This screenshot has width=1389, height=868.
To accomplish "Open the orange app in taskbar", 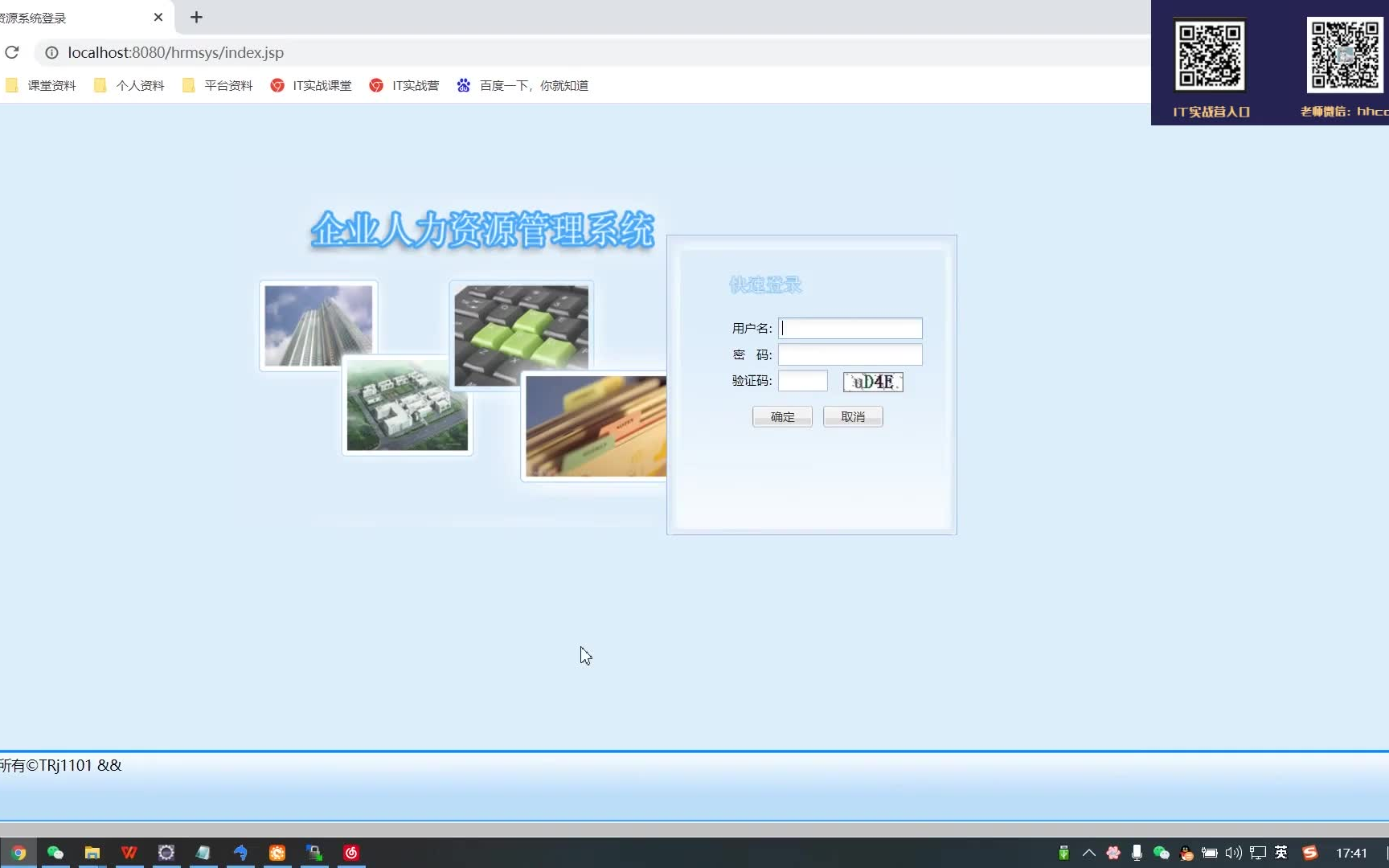I will click(x=277, y=853).
